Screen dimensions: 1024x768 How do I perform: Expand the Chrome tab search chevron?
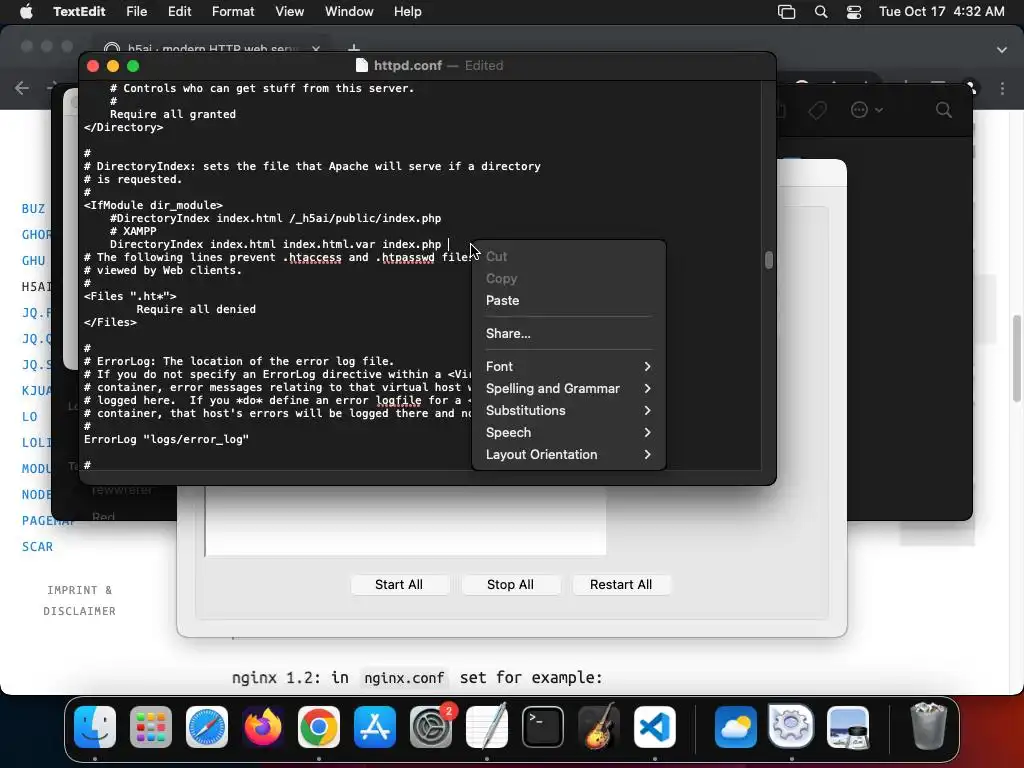pyautogui.click(x=1002, y=50)
